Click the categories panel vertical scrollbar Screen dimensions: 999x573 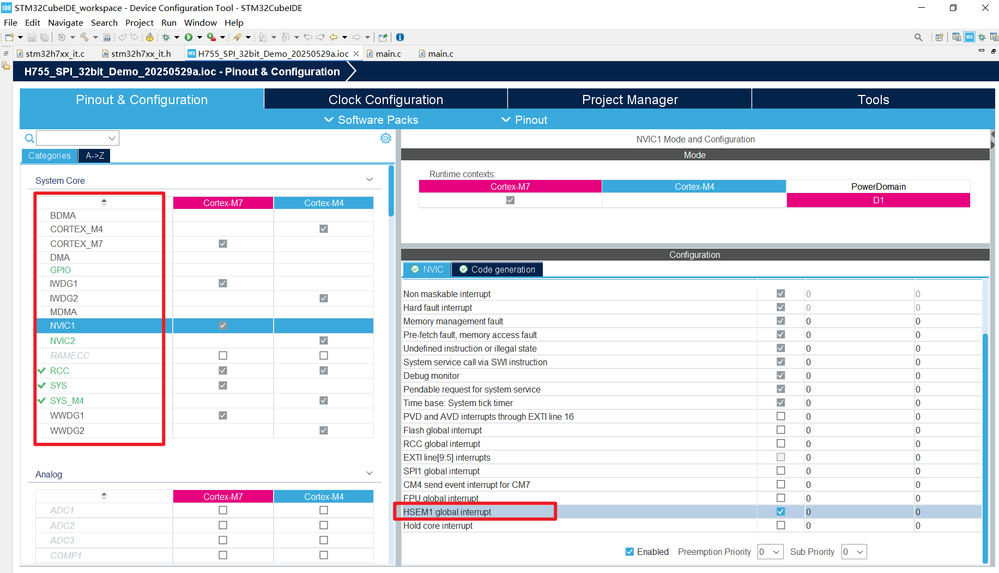(x=391, y=191)
